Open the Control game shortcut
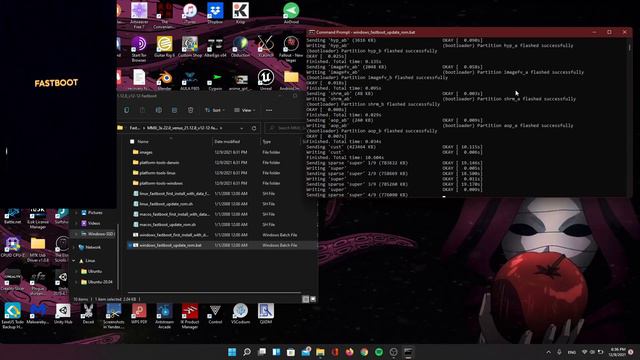Screen dimensions: 640x360 coord(215,313)
